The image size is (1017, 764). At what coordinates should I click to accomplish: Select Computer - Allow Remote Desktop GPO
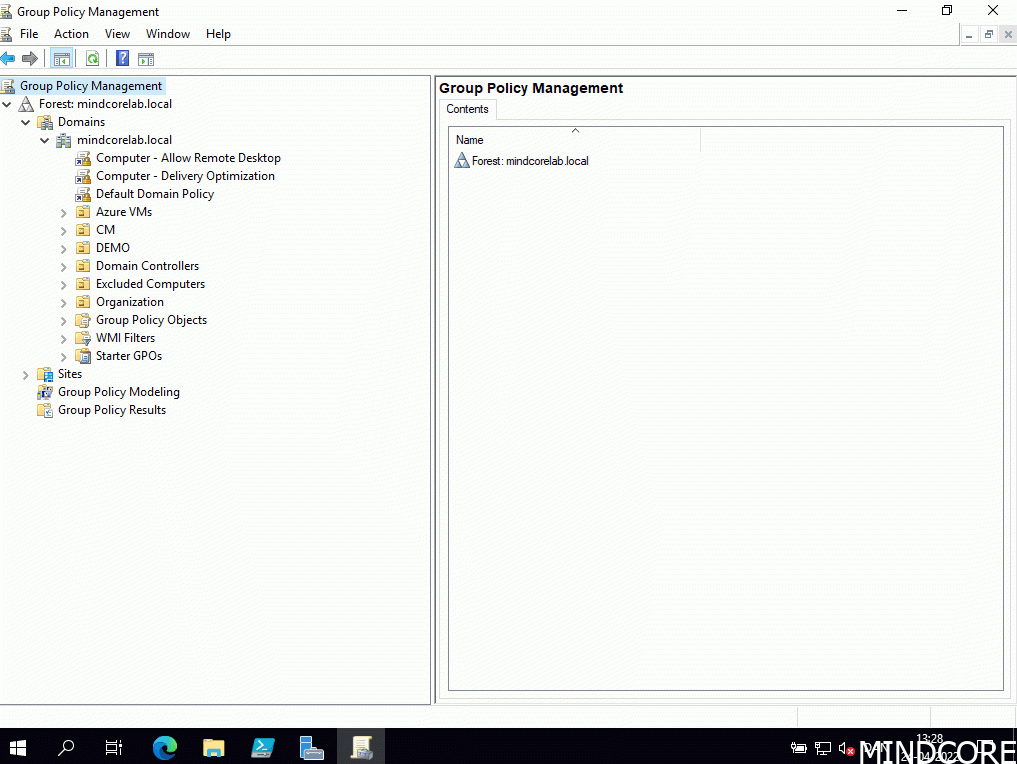188,158
